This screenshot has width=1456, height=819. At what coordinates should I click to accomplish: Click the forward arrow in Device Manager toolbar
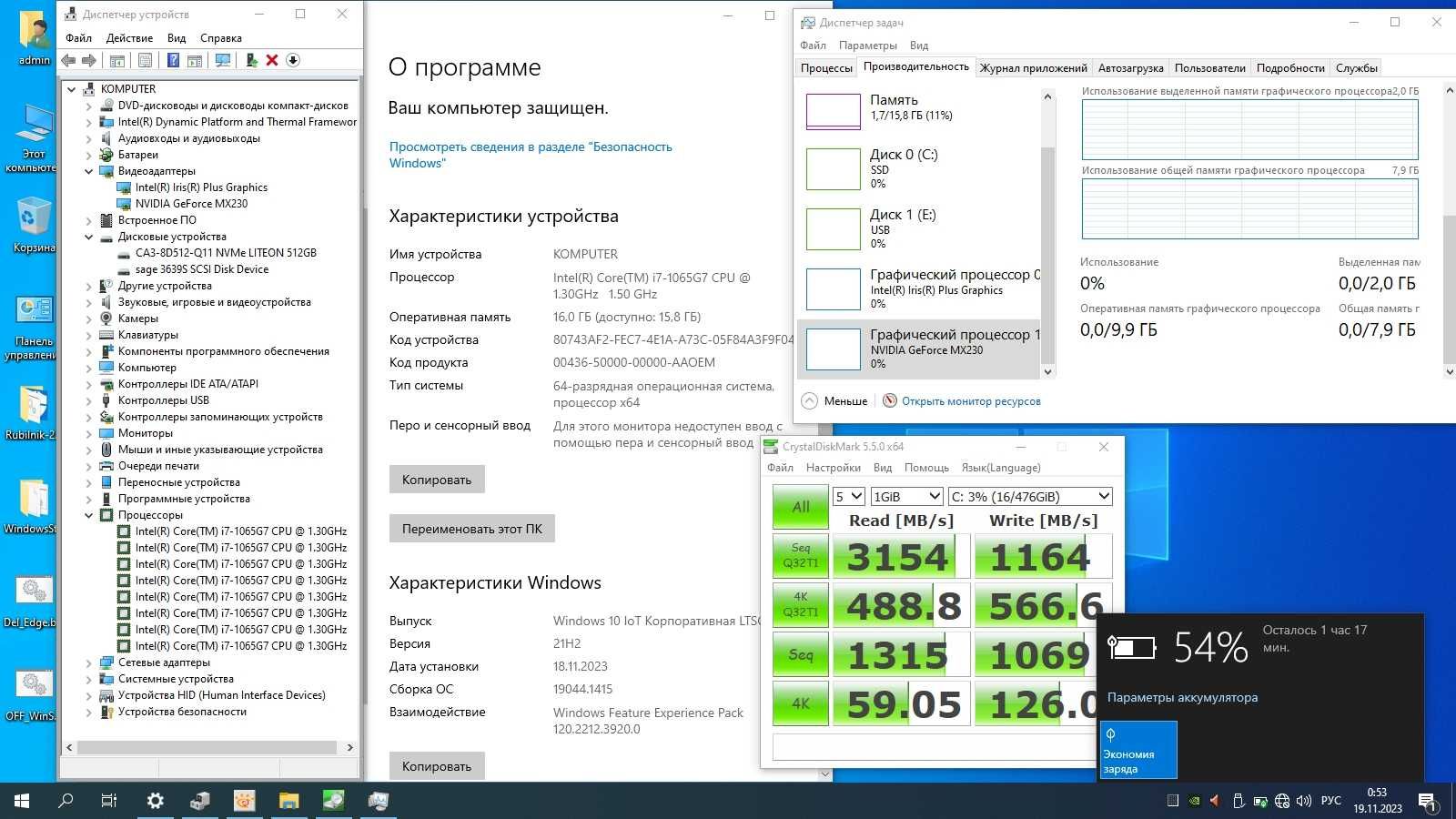(x=89, y=60)
